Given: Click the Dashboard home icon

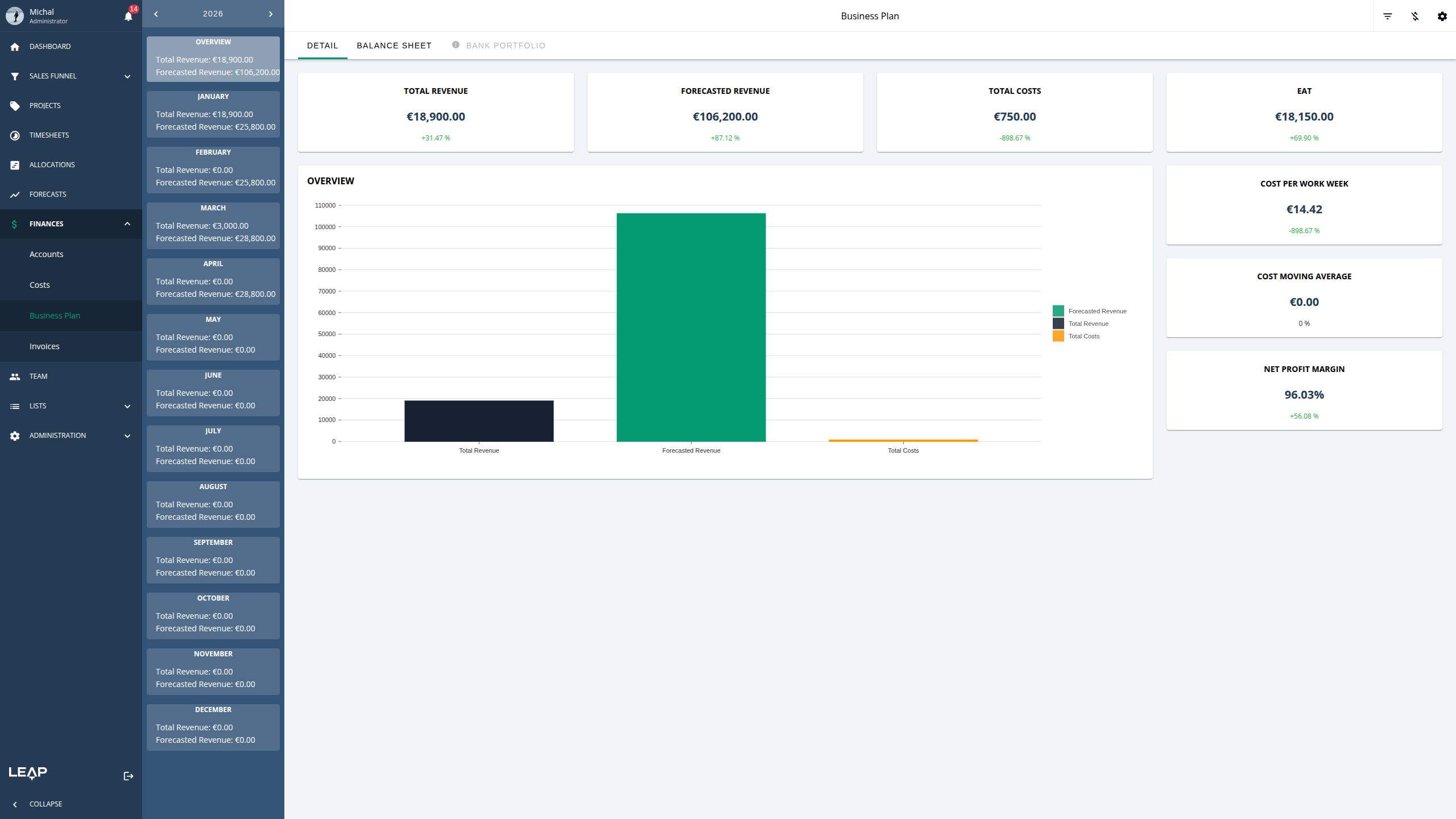Looking at the screenshot, I should pyautogui.click(x=15, y=47).
